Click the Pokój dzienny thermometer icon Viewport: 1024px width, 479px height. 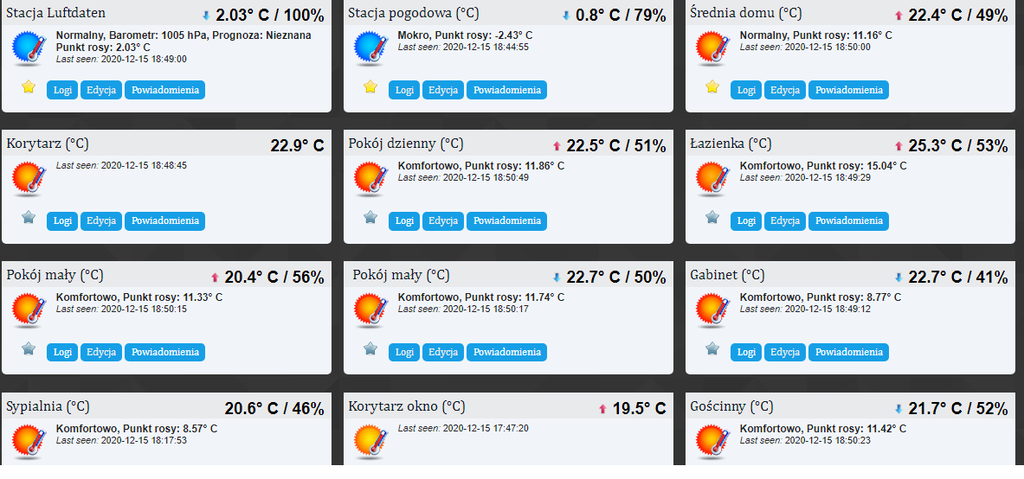point(371,179)
